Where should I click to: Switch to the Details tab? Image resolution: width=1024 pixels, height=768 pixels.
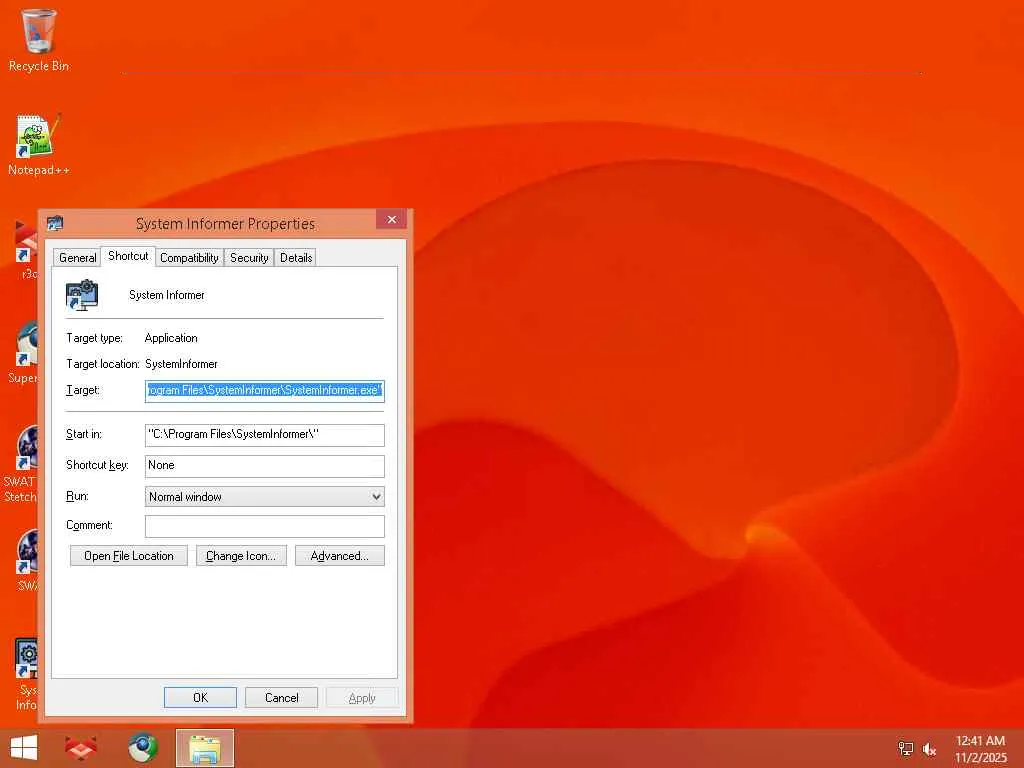pyautogui.click(x=296, y=257)
